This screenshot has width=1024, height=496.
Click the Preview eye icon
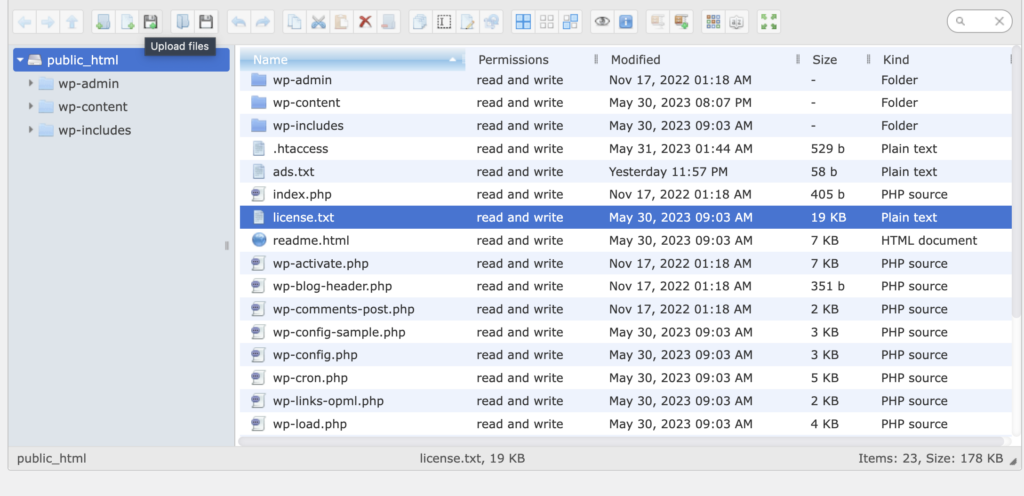pos(602,22)
